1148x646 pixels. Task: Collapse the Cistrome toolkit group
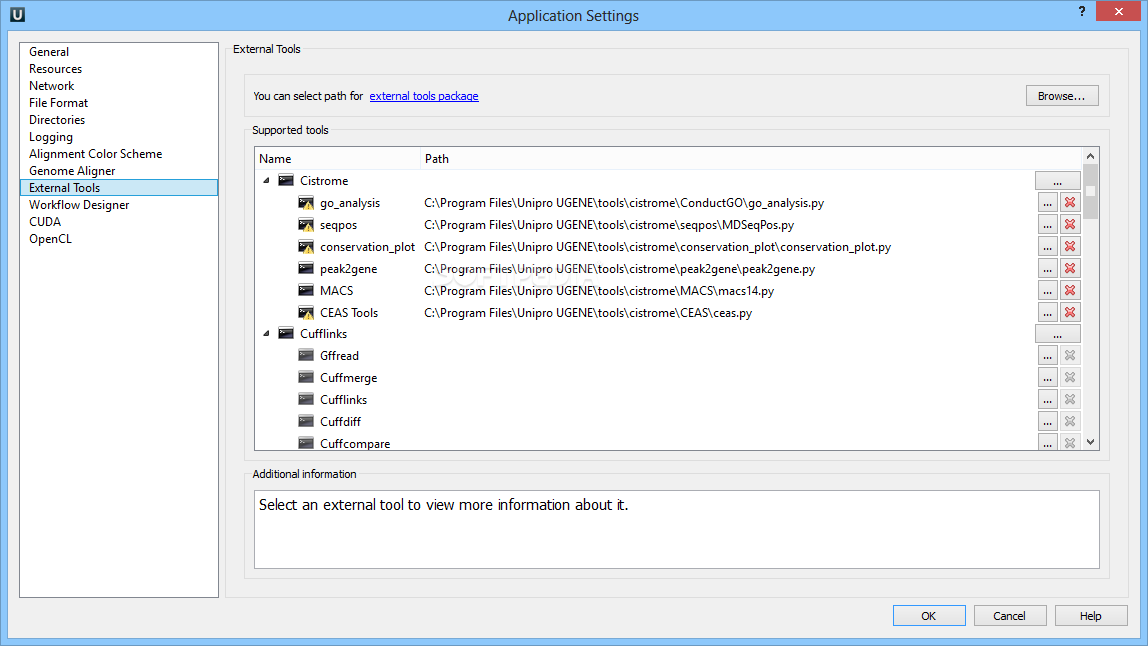266,180
